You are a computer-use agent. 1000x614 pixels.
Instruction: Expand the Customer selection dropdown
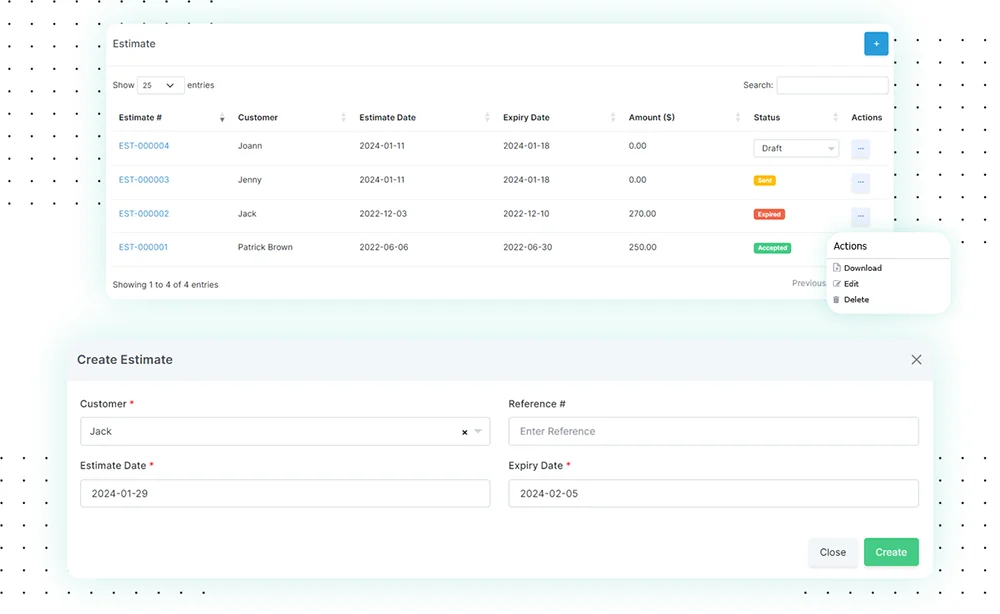(478, 432)
